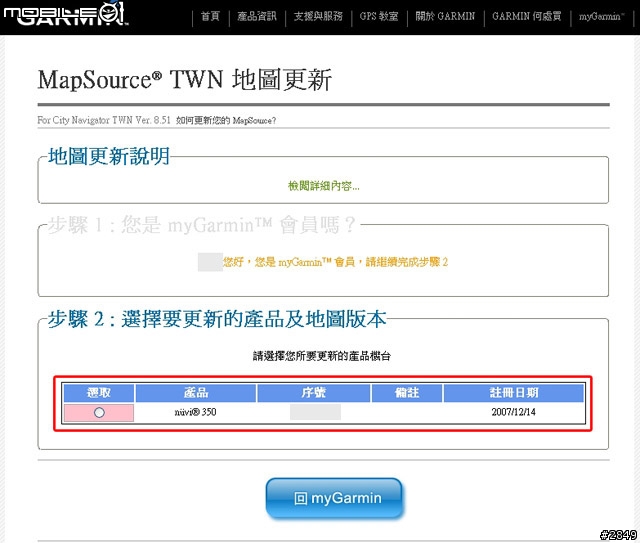Open the 產品資訊 menu item
640x543 pixels.
(x=257, y=16)
